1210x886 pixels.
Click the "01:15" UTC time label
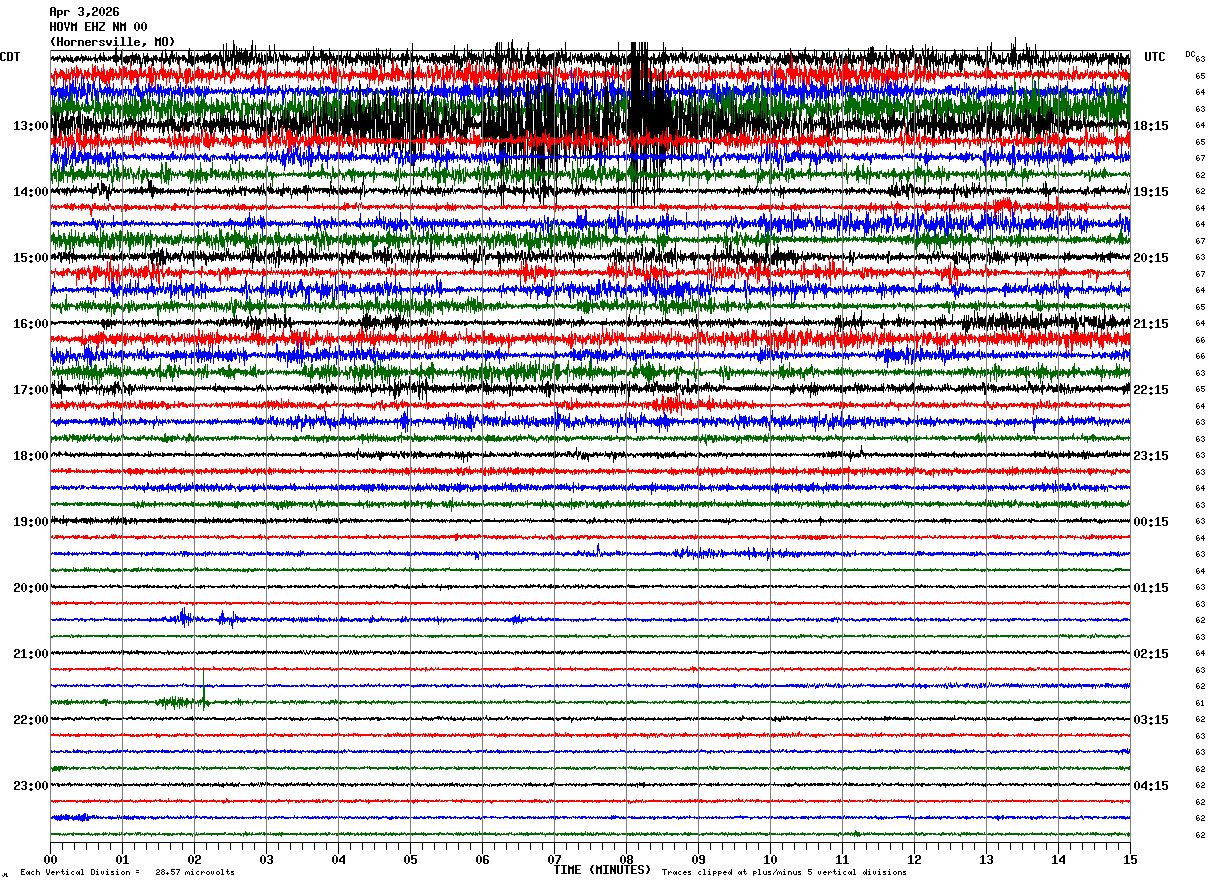point(1150,588)
